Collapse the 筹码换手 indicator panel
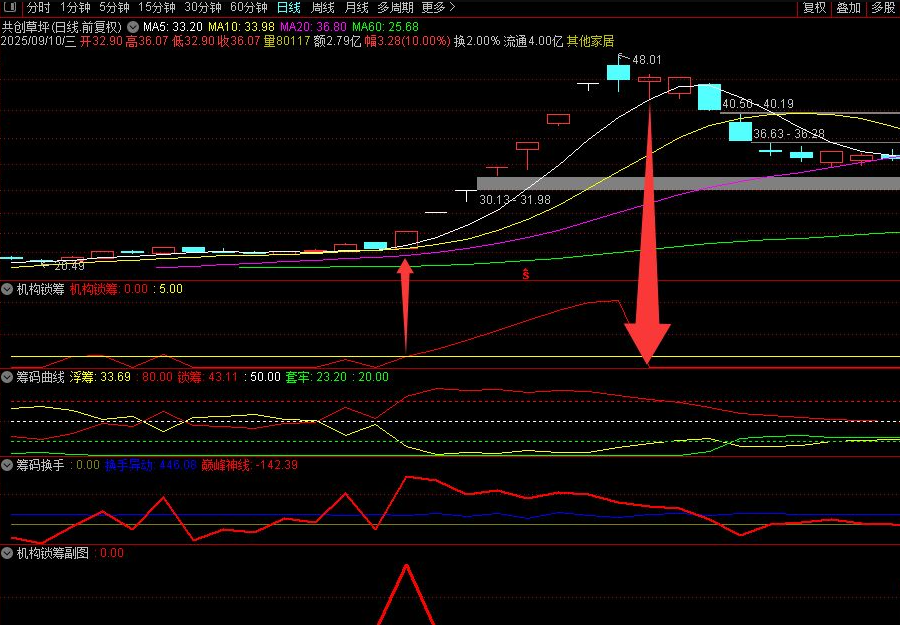This screenshot has width=900, height=625. point(9,465)
